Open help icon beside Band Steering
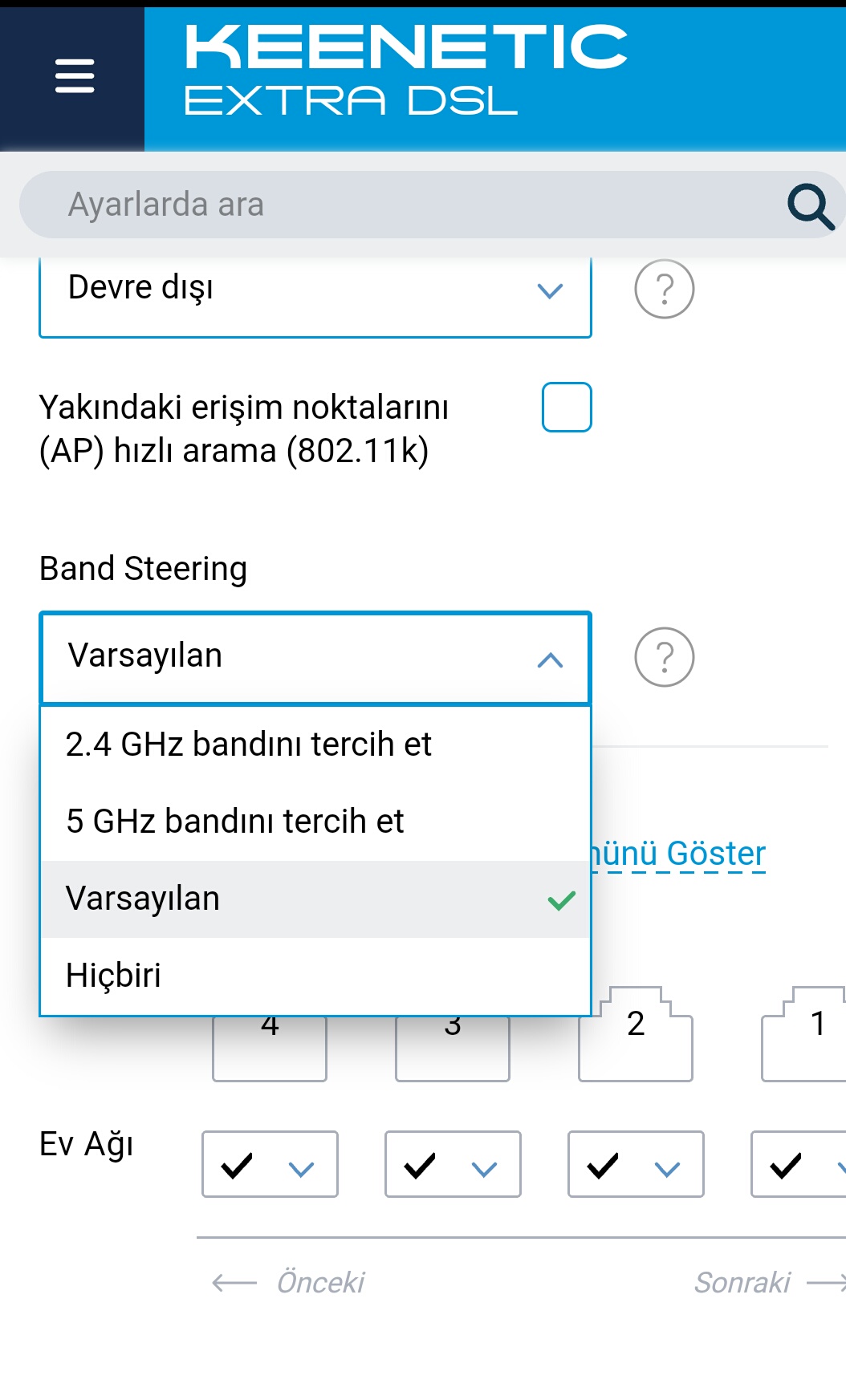Viewport: 846px width, 1400px height. click(664, 657)
